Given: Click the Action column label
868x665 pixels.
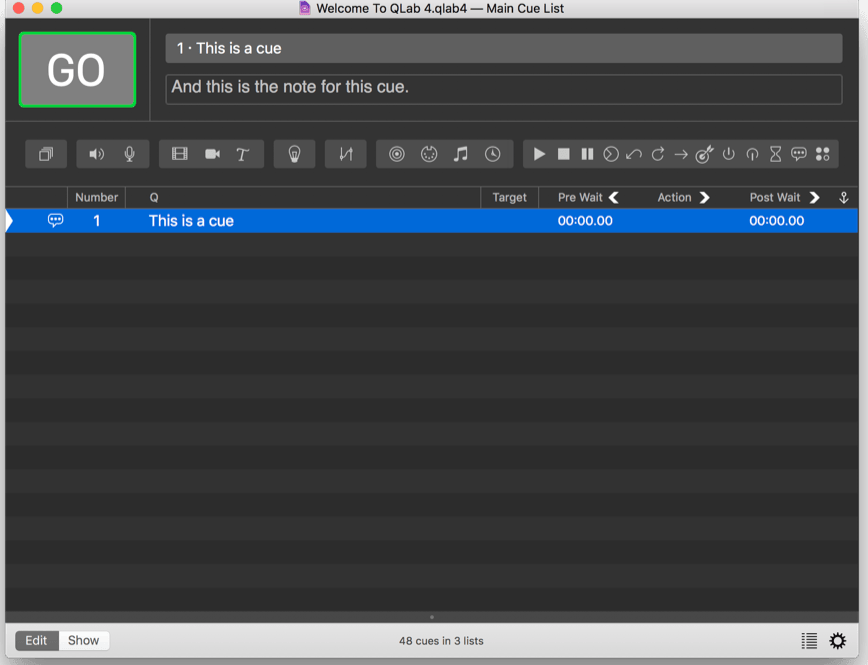Looking at the screenshot, I should [674, 198].
